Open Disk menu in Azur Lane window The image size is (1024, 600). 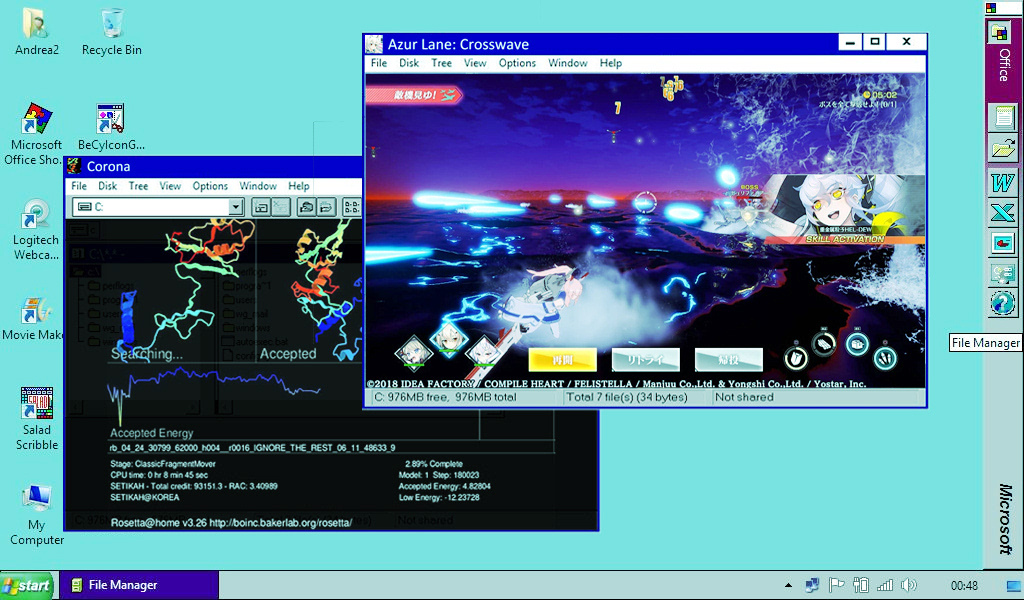pyautogui.click(x=409, y=63)
